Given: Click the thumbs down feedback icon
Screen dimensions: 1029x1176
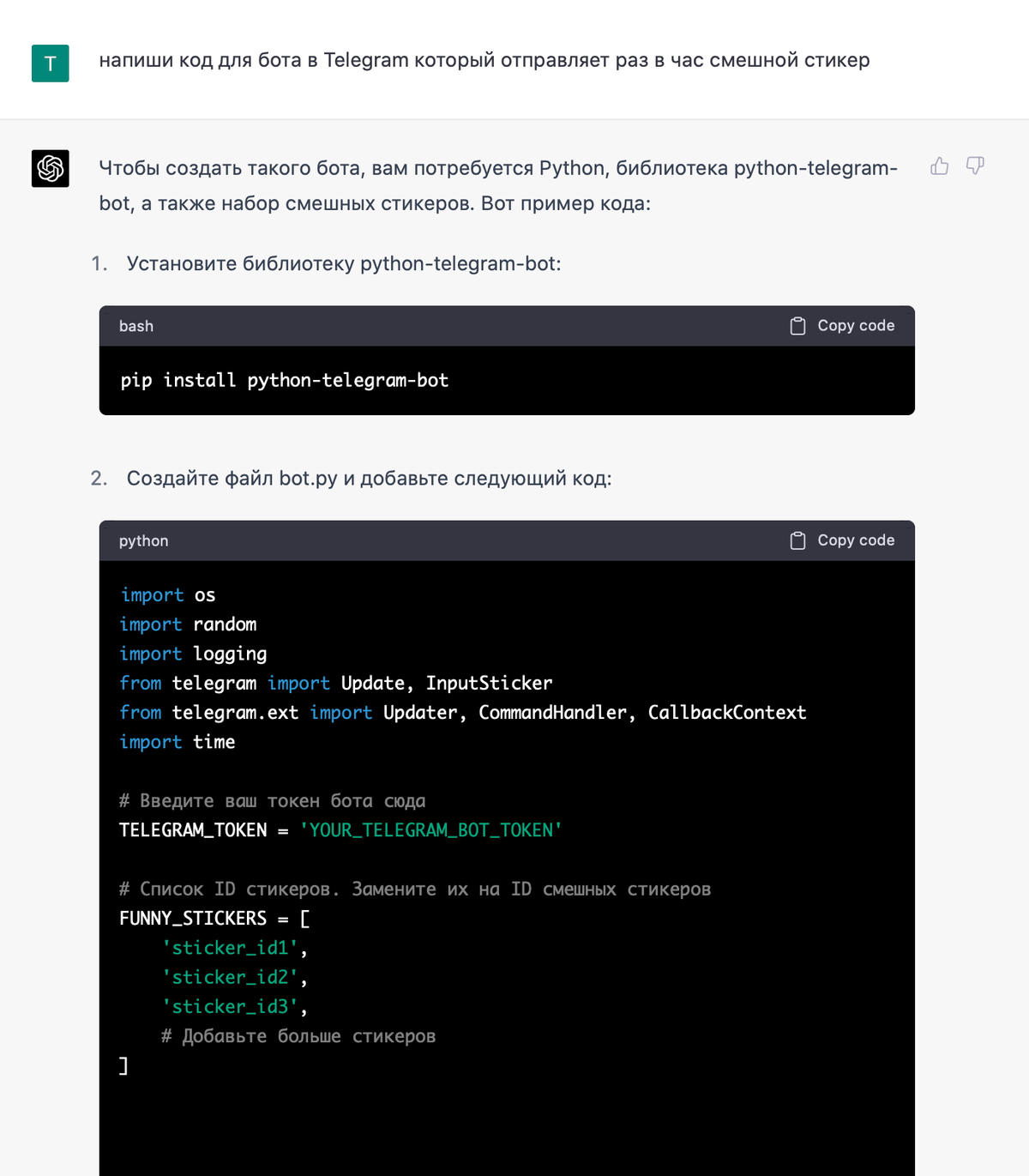Looking at the screenshot, I should pos(975,166).
